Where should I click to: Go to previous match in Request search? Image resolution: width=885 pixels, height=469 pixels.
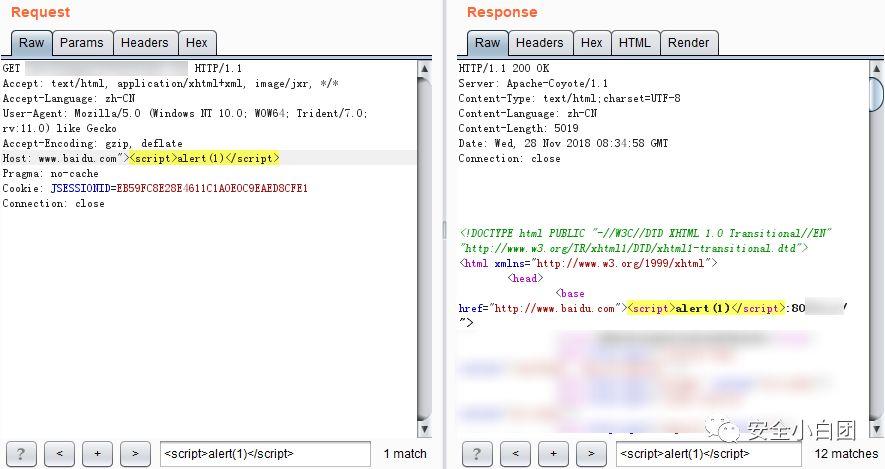click(59, 454)
